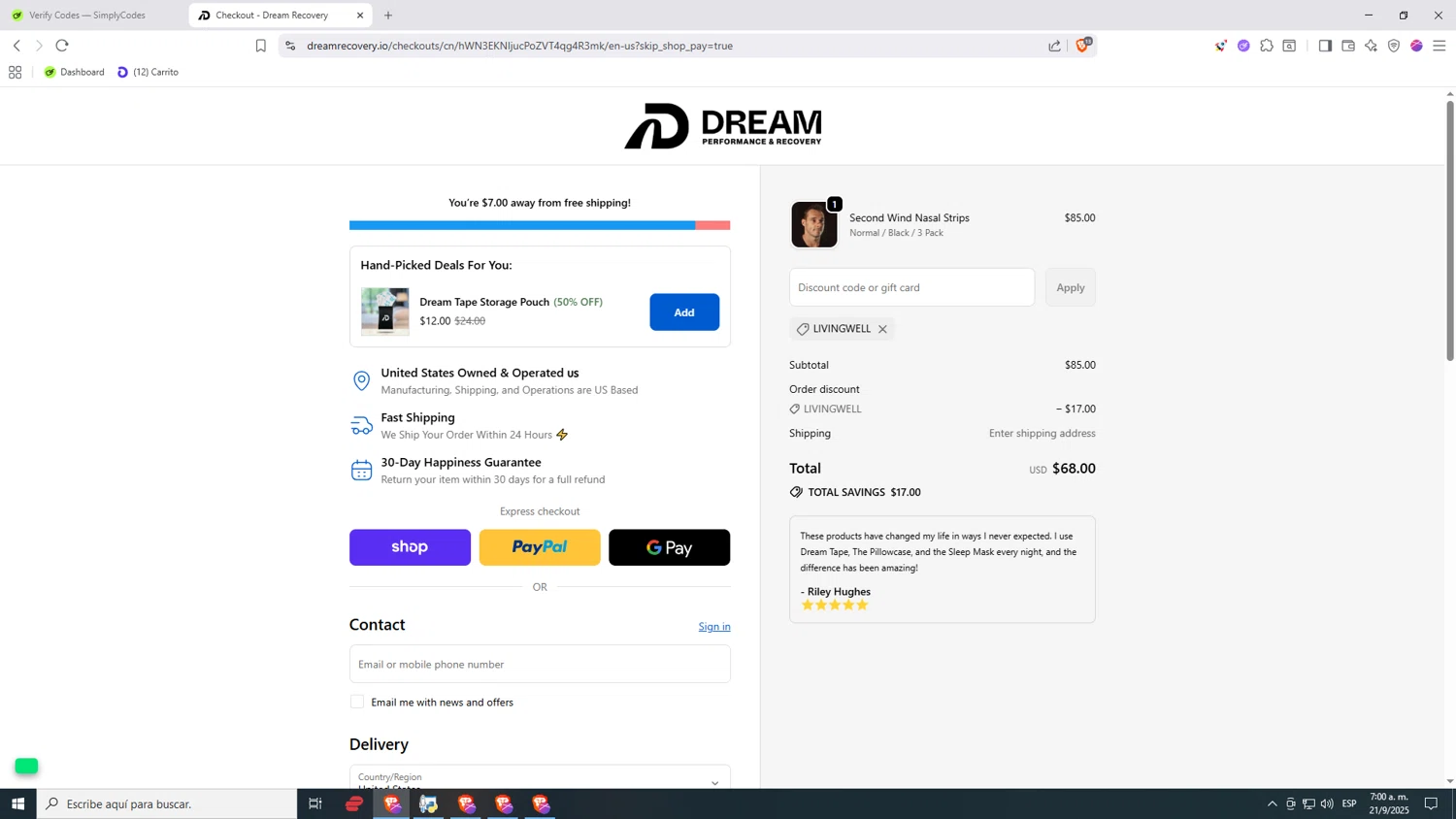The height and width of the screenshot is (819, 1456).
Task: Click the Dream Performance & Recovery logo
Action: point(723,126)
